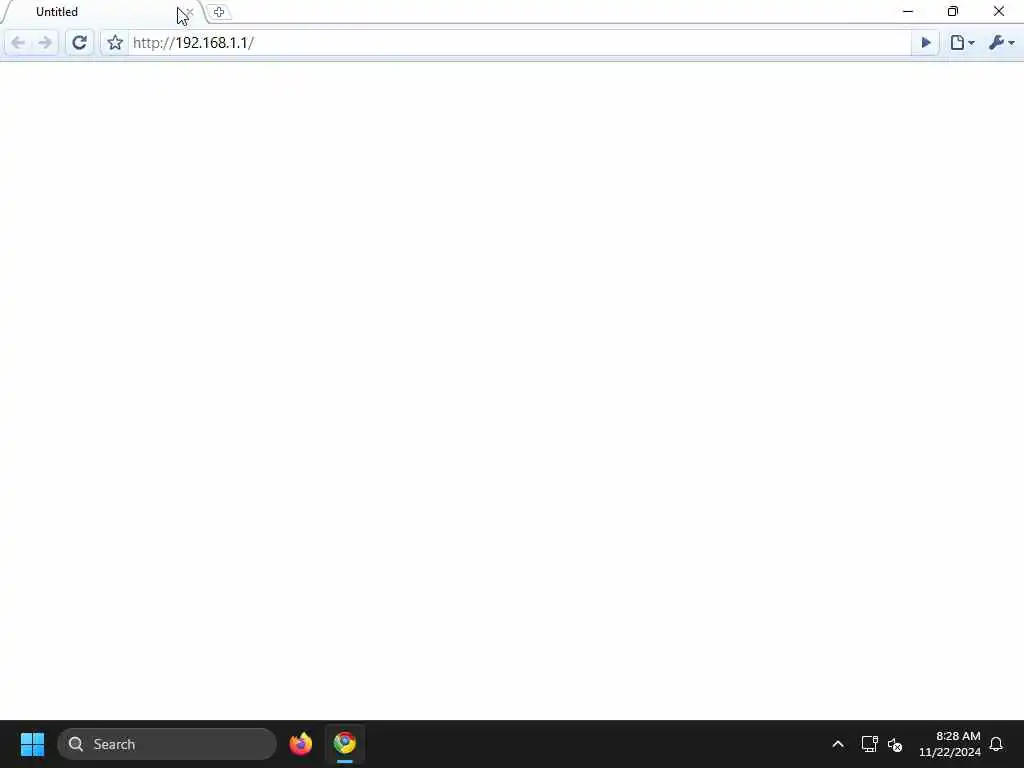This screenshot has height=768, width=1024.
Task: Open the Windows Start menu
Action: point(32,744)
